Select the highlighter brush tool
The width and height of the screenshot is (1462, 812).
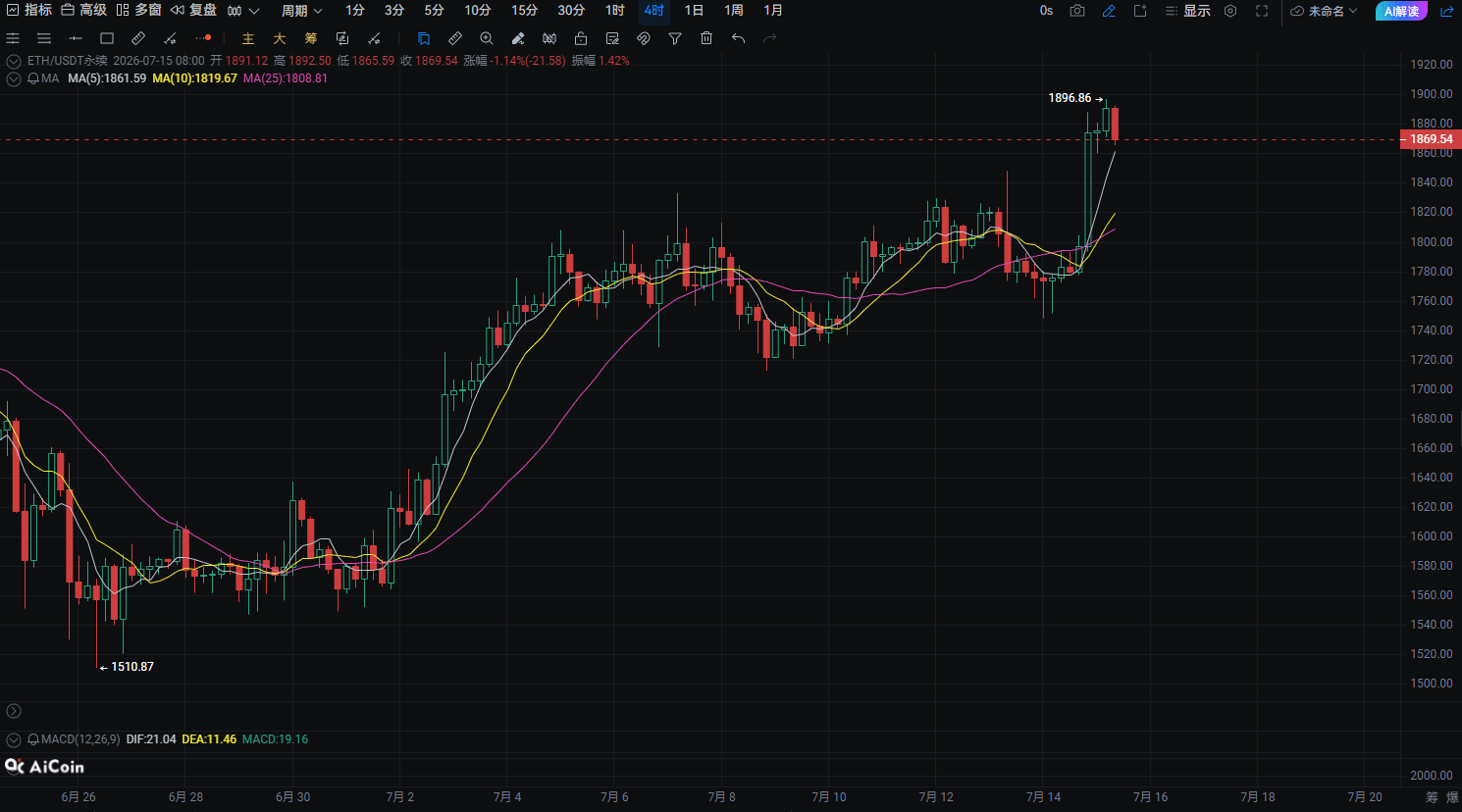click(x=518, y=38)
